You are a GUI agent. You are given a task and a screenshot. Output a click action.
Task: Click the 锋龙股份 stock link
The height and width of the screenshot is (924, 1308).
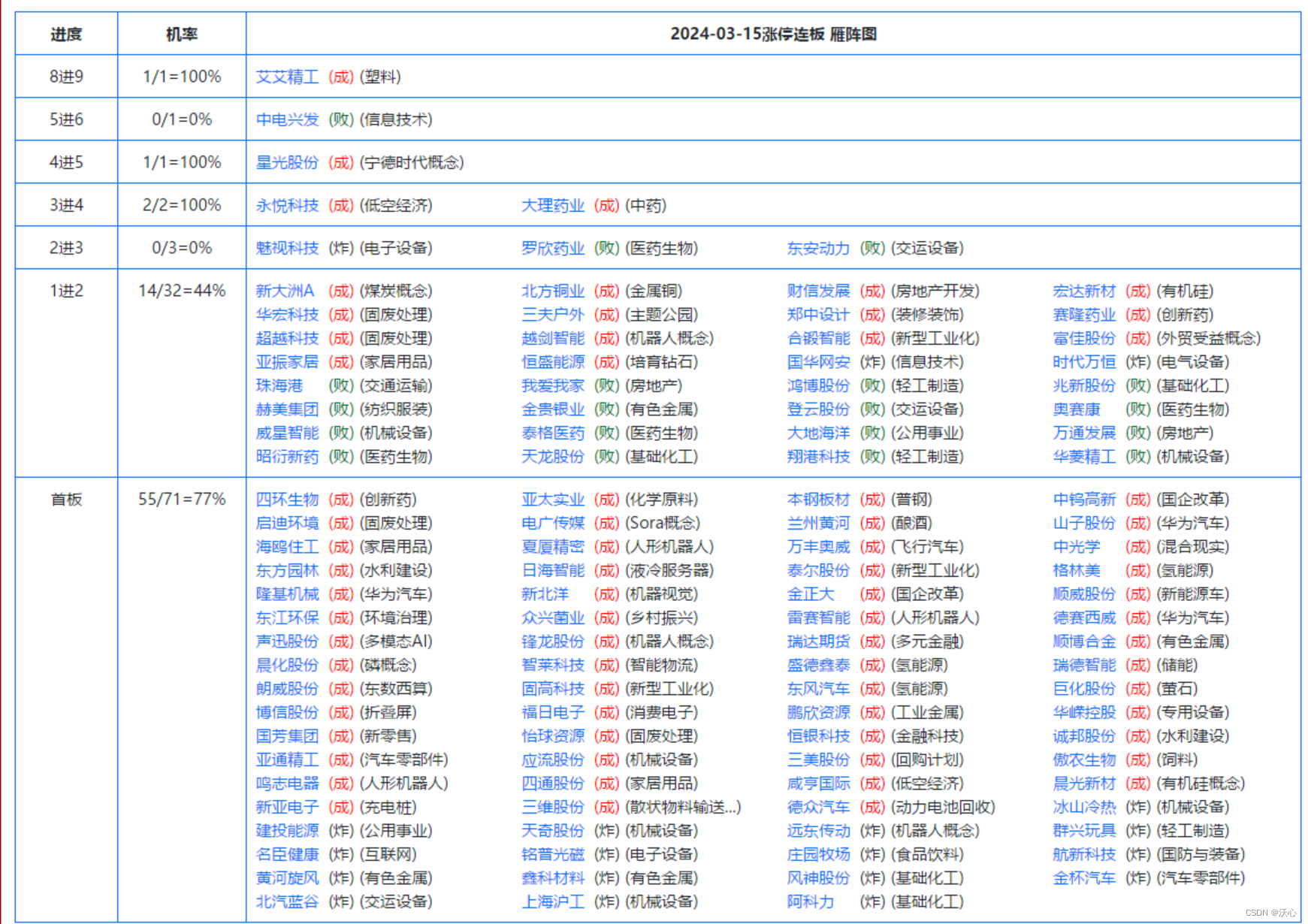click(553, 642)
